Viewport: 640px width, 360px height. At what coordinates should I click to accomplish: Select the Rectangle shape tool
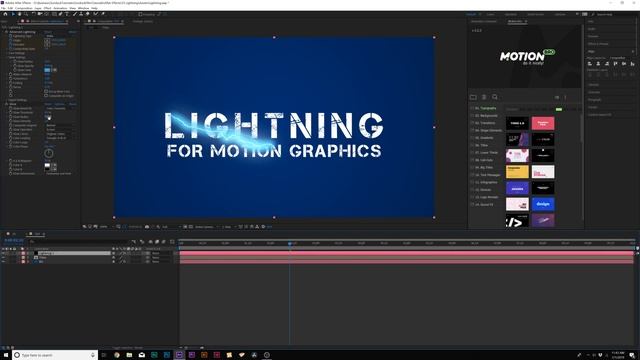tap(54, 14)
